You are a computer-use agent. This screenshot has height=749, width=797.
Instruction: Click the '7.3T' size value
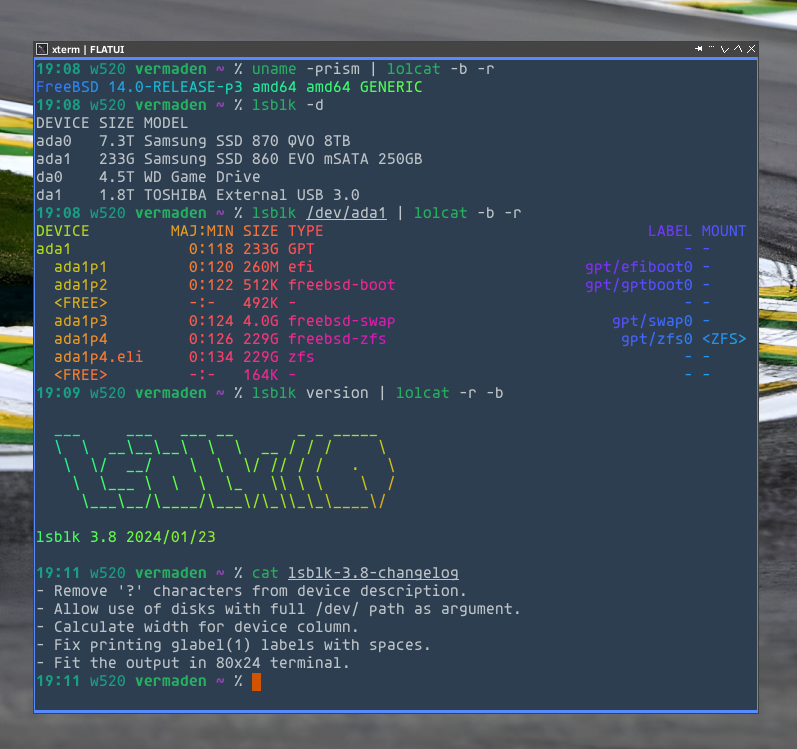[x=117, y=141]
